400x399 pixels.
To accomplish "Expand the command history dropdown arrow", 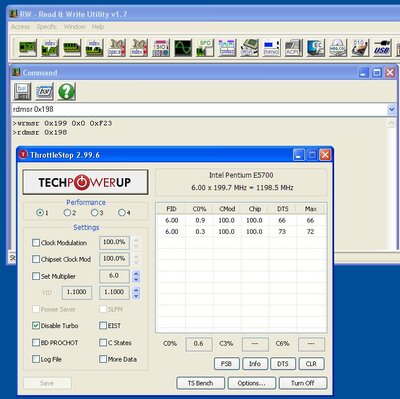I will click(392, 109).
